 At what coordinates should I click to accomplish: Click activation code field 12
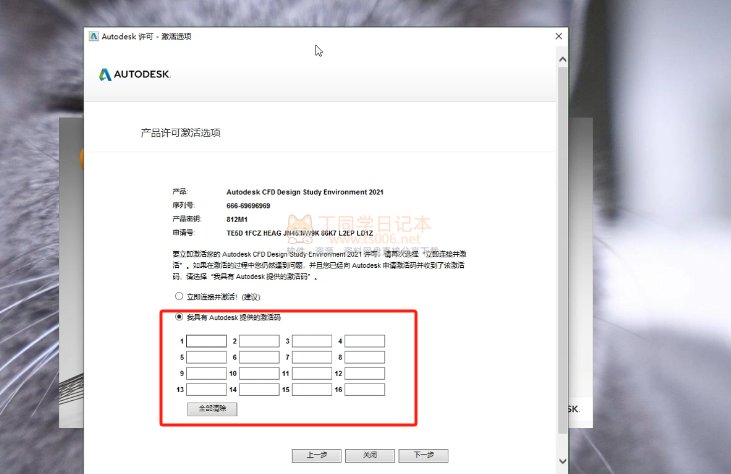(x=365, y=373)
